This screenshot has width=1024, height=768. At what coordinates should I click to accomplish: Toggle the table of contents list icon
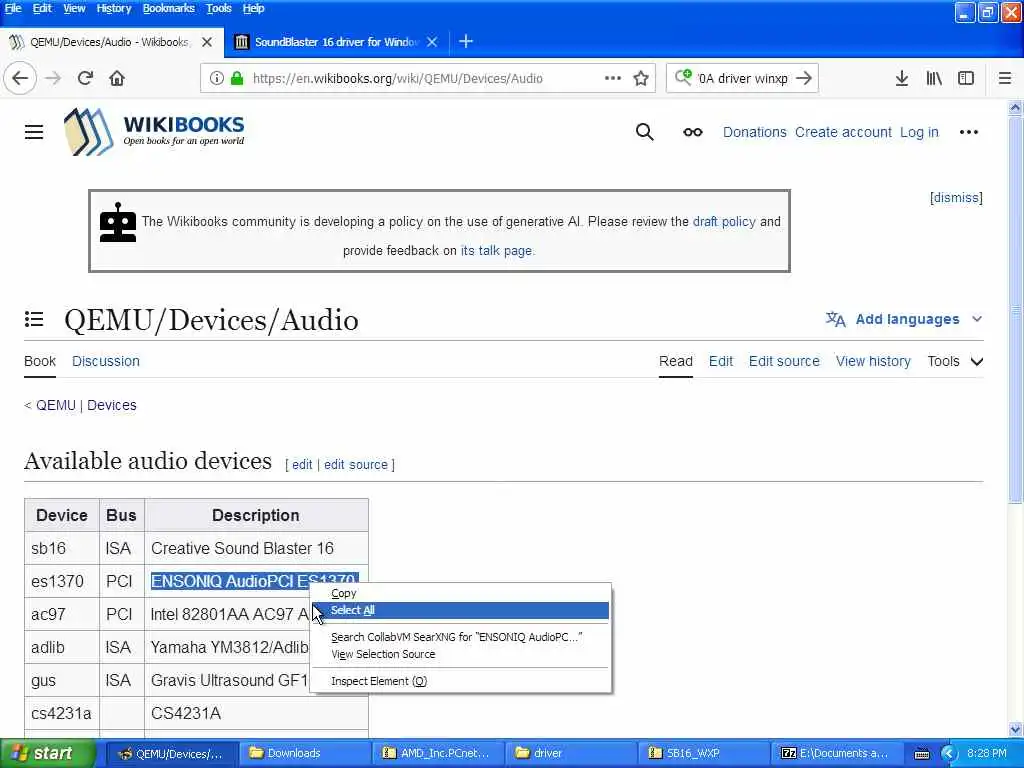pos(34,319)
